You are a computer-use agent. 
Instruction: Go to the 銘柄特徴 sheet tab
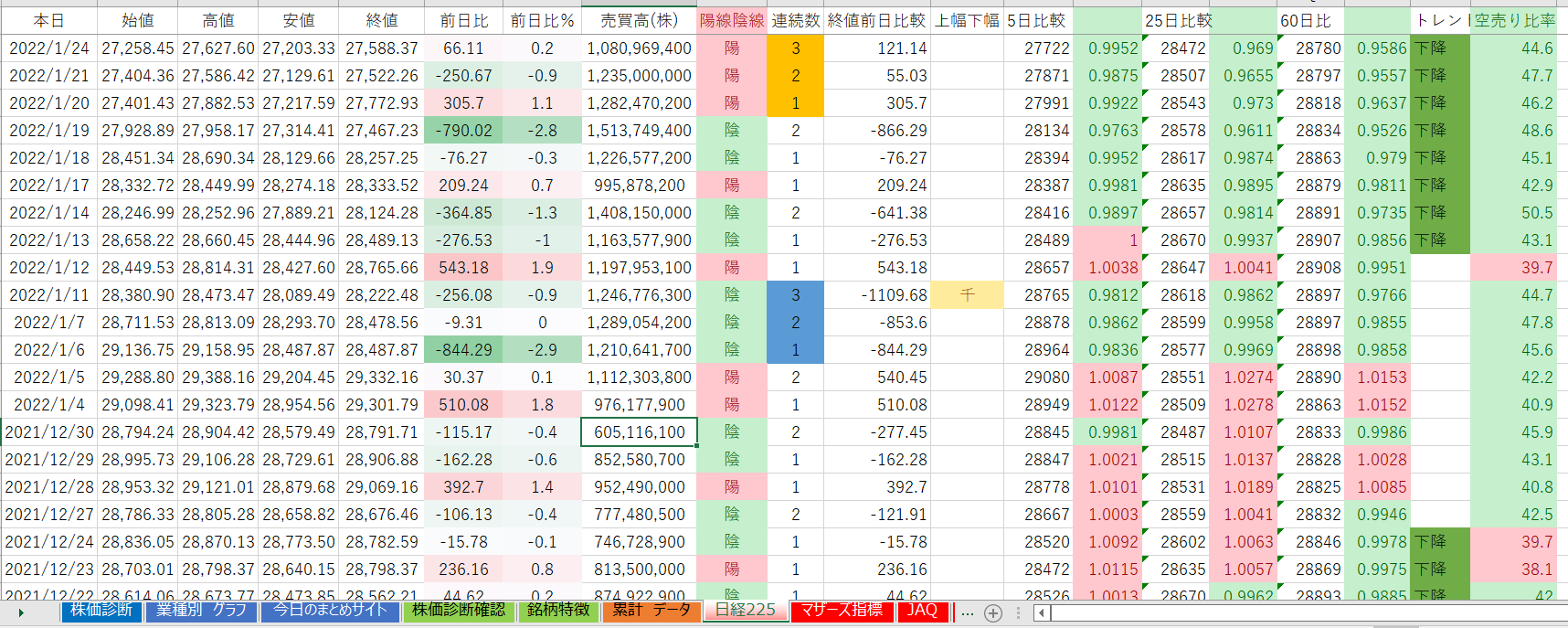click(558, 611)
